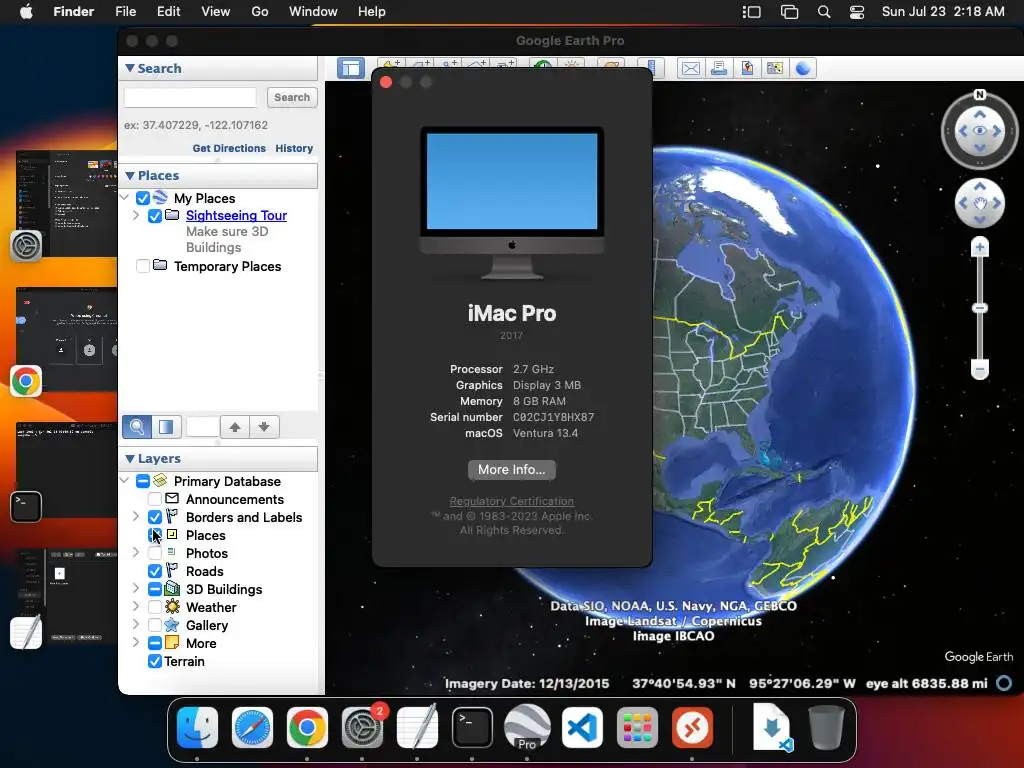Image resolution: width=1024 pixels, height=768 pixels.
Task: Uncheck the My Places checkbox
Action: coord(142,198)
